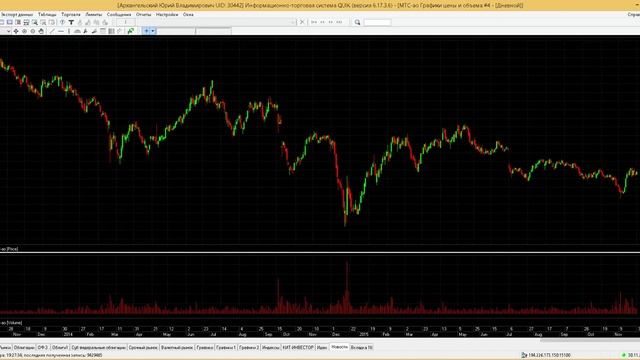The image size is (640, 360).
Task: Select the horizontal line drawing tool
Action: point(61,31)
